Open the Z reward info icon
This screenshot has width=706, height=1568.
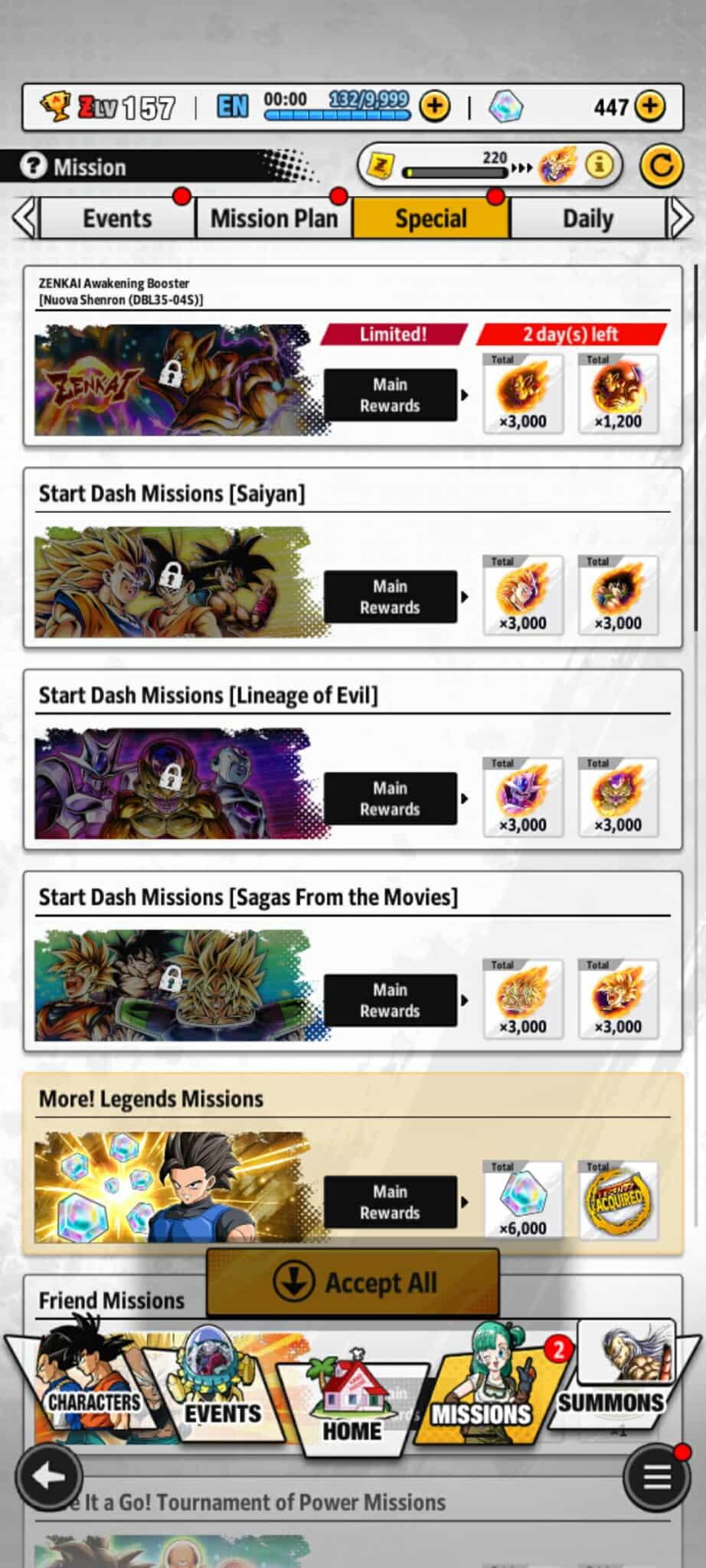[599, 164]
